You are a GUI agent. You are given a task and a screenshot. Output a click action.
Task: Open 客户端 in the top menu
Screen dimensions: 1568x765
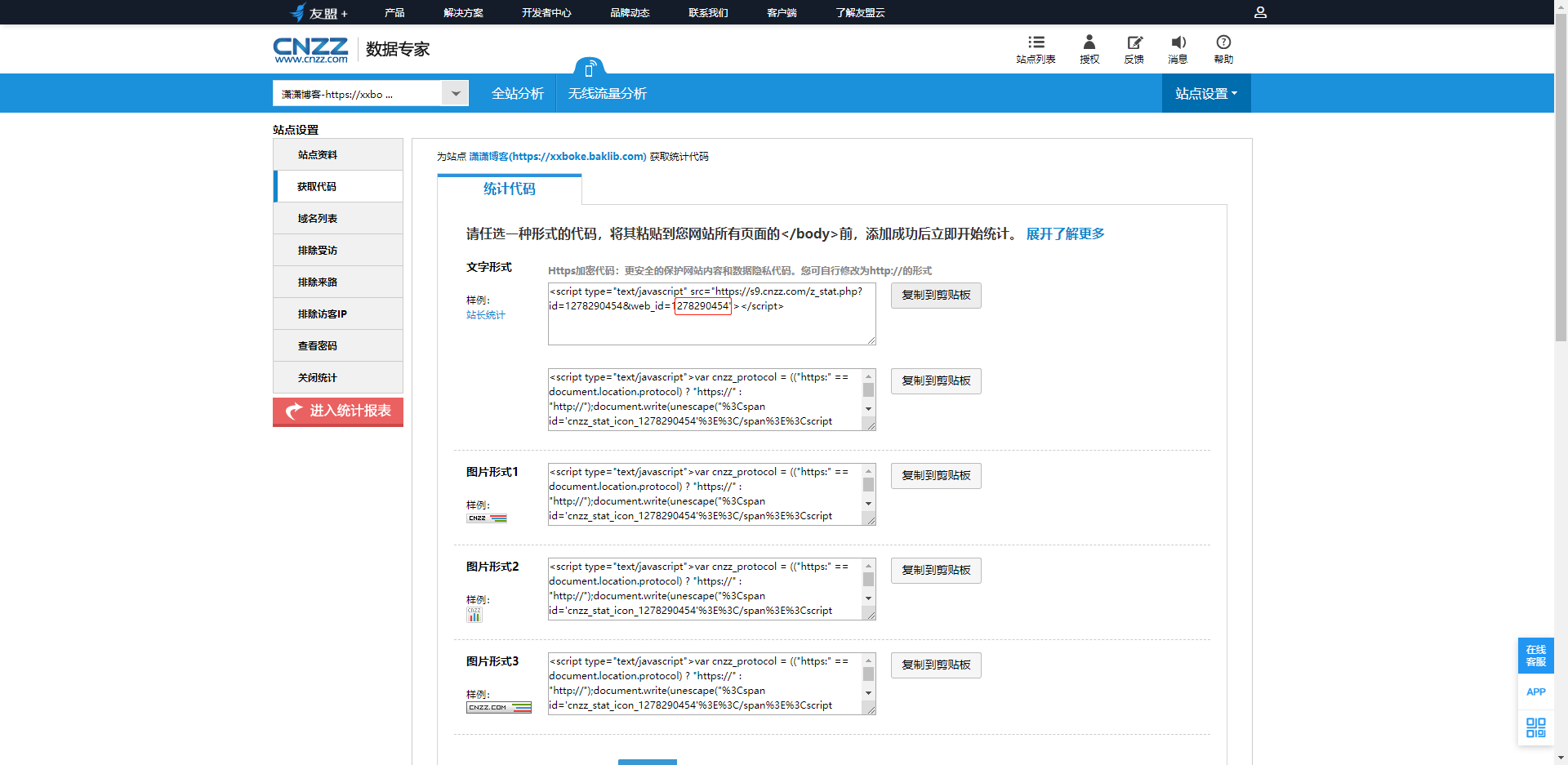(x=782, y=12)
